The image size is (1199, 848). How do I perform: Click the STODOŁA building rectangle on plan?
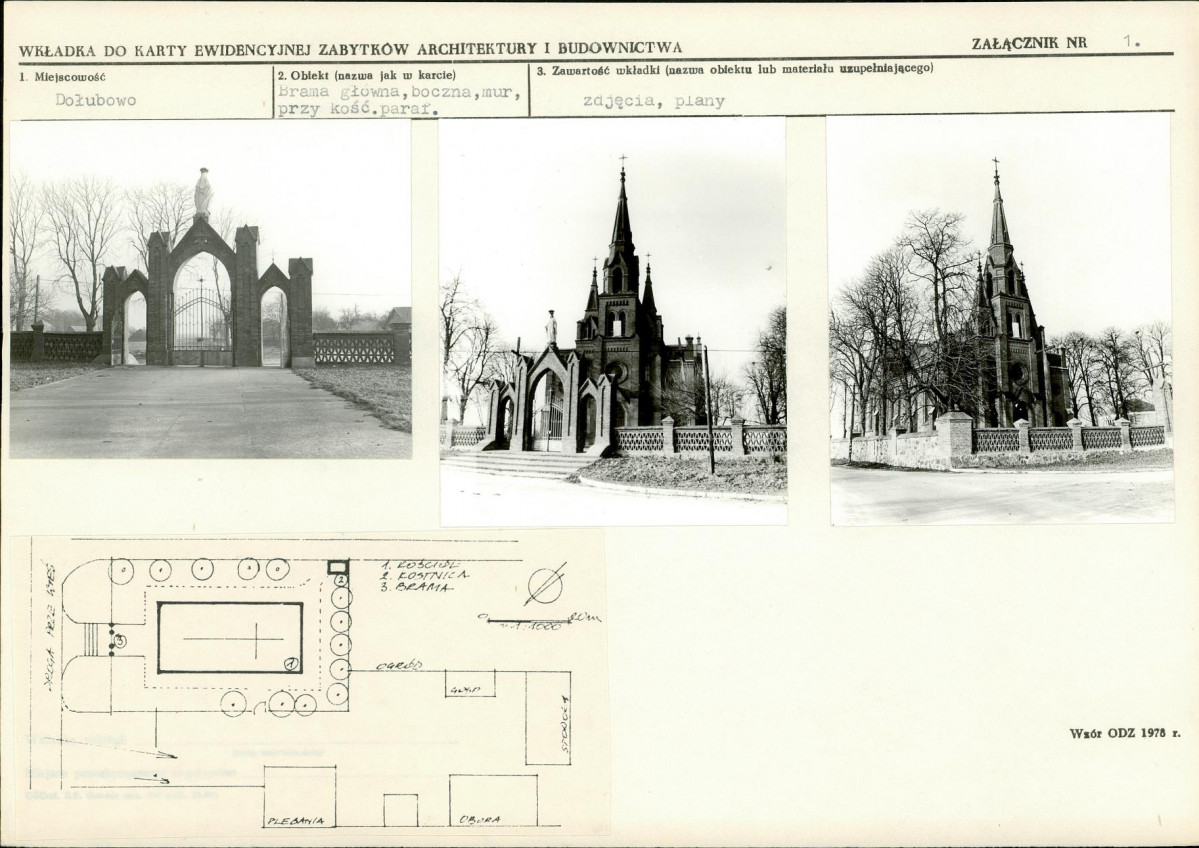point(548,717)
